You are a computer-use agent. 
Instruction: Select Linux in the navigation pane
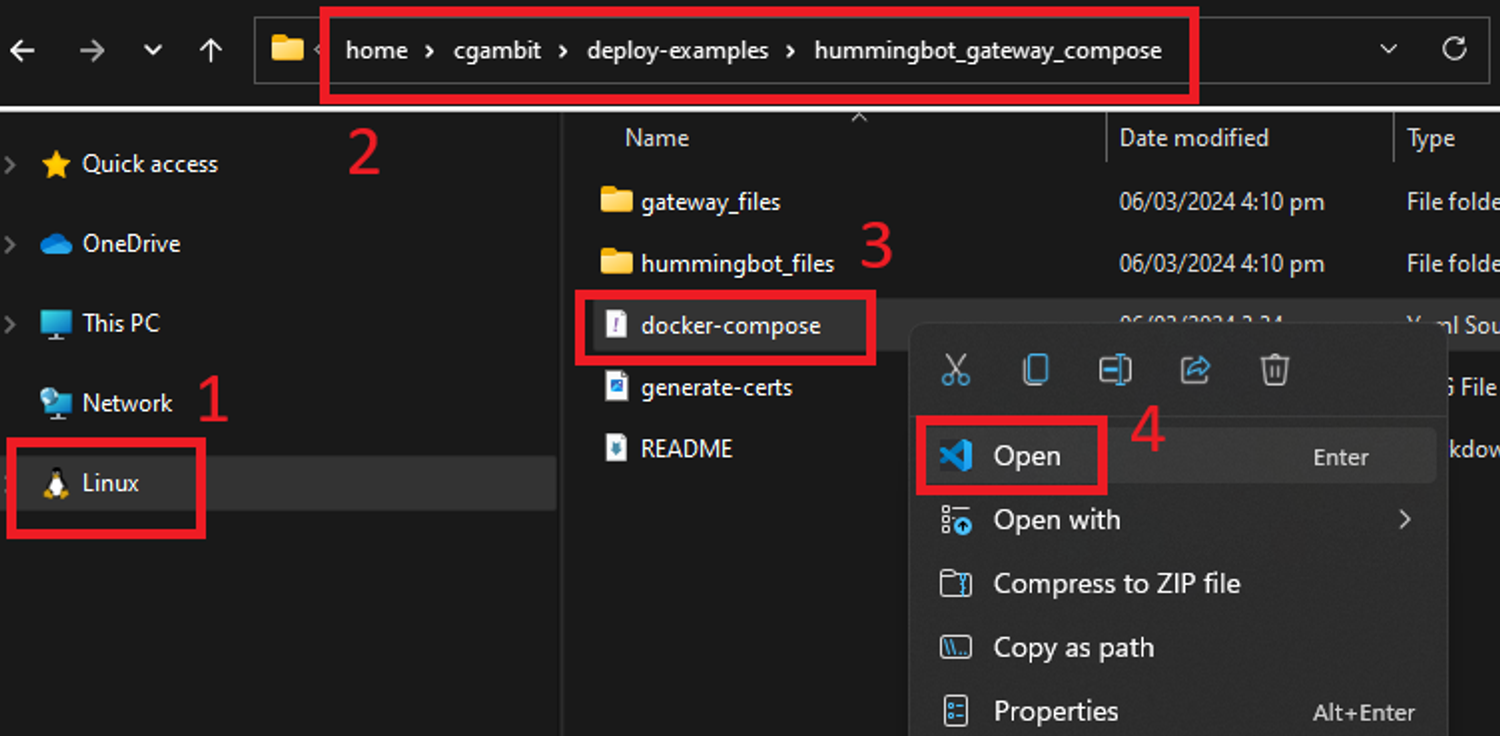point(110,484)
